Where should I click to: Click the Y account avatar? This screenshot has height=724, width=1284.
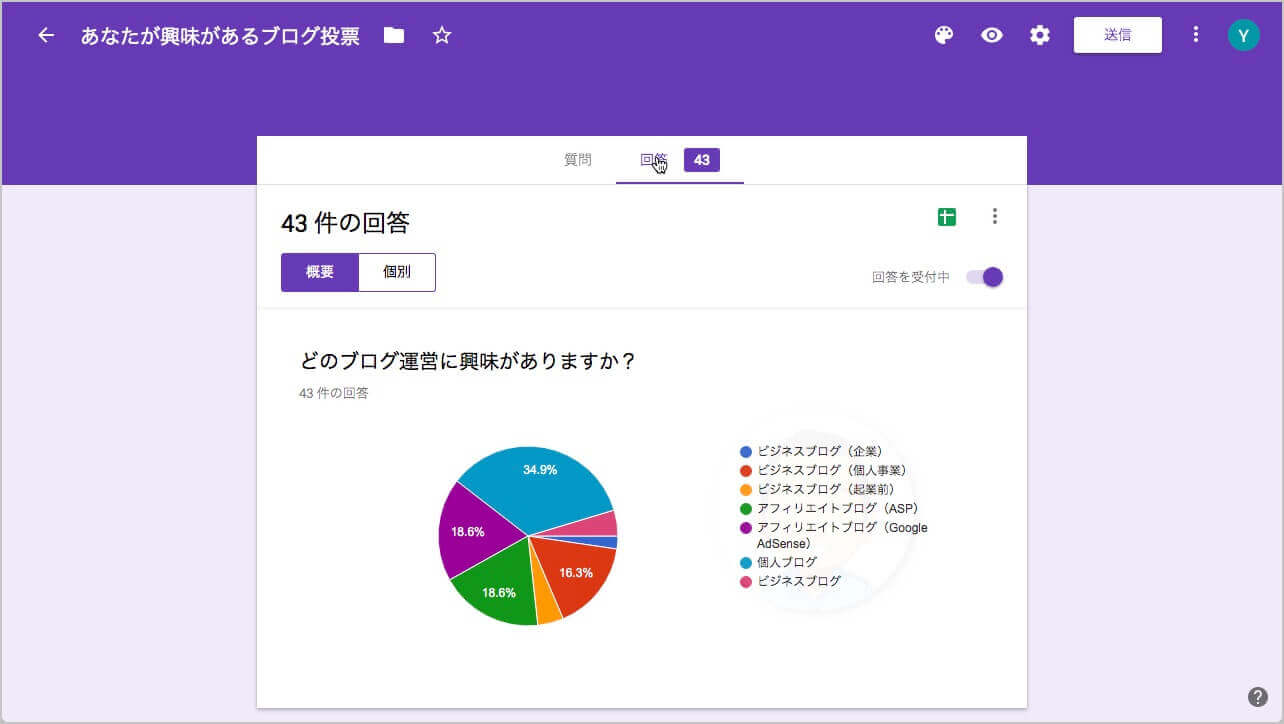coord(1243,36)
